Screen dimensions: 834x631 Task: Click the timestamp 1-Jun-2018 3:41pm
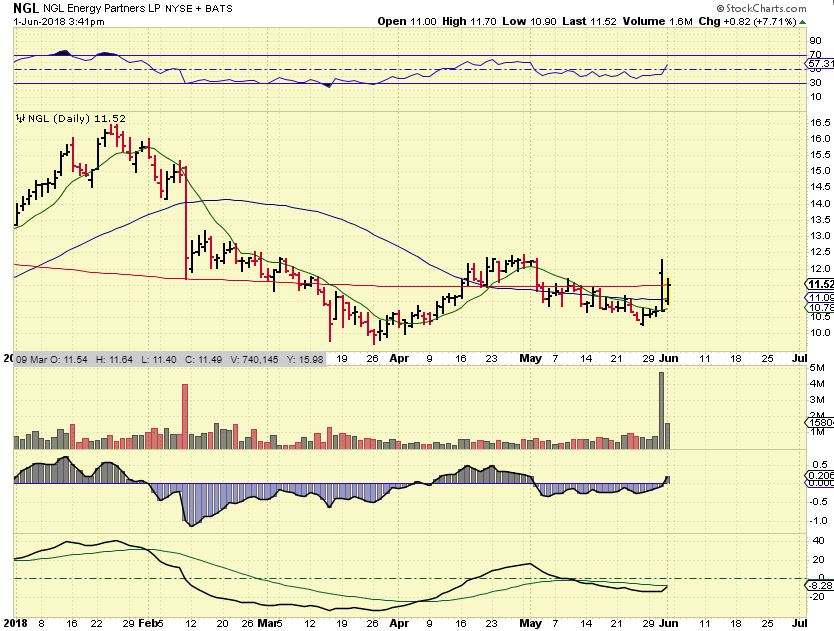point(59,22)
